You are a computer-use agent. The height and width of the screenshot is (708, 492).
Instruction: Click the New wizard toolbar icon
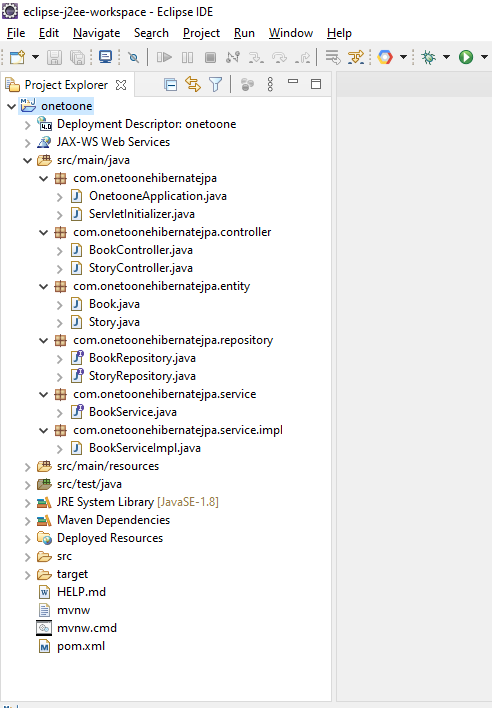pos(17,57)
